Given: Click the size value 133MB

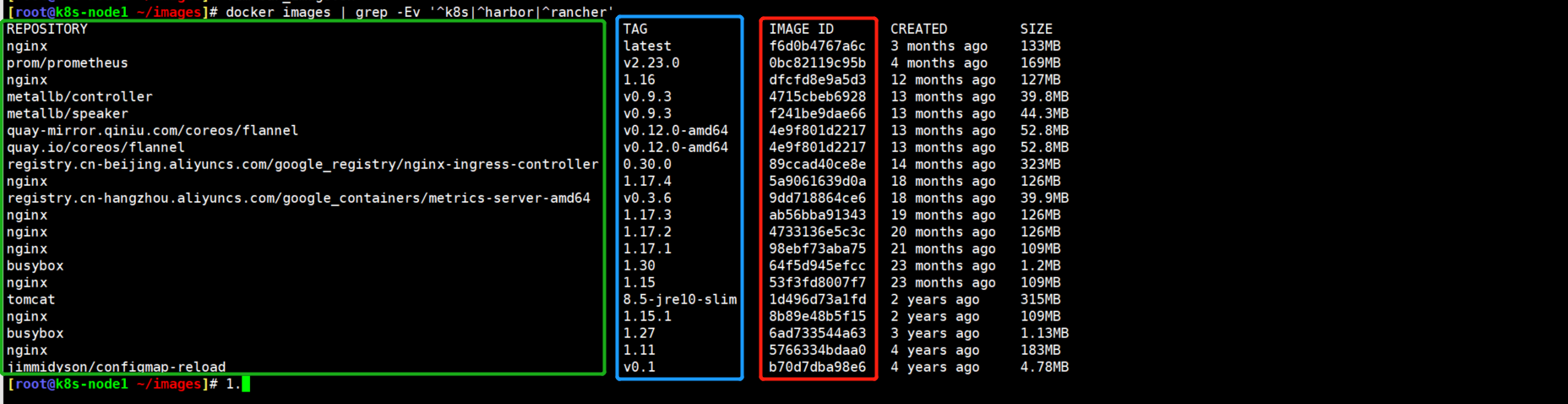Looking at the screenshot, I should click(x=1040, y=46).
